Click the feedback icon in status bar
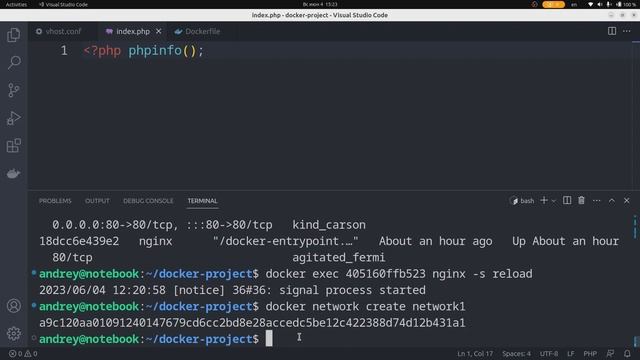The width and height of the screenshot is (640, 360). tap(610, 353)
